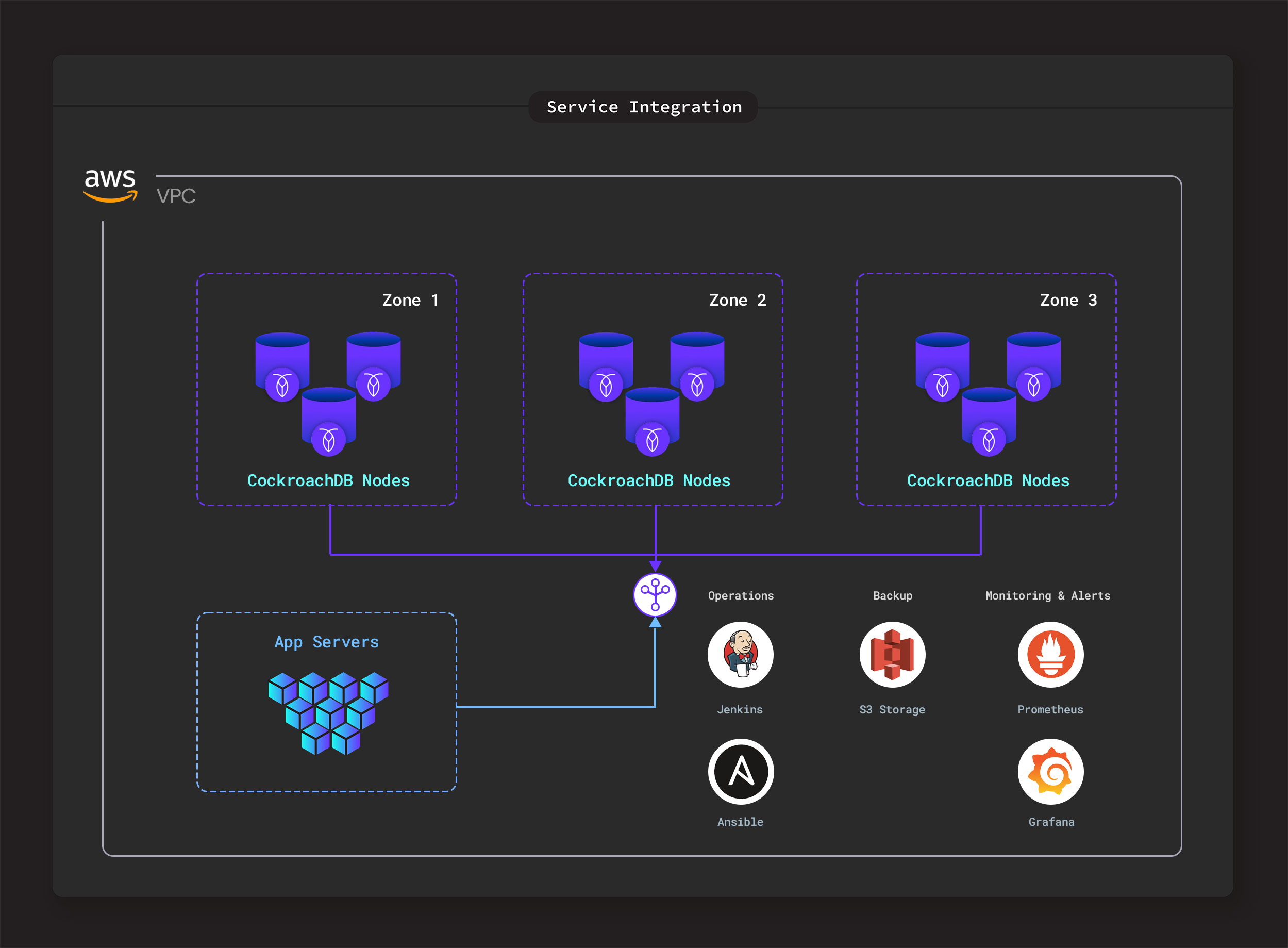Click the Jenkins logo icon

tap(740, 655)
